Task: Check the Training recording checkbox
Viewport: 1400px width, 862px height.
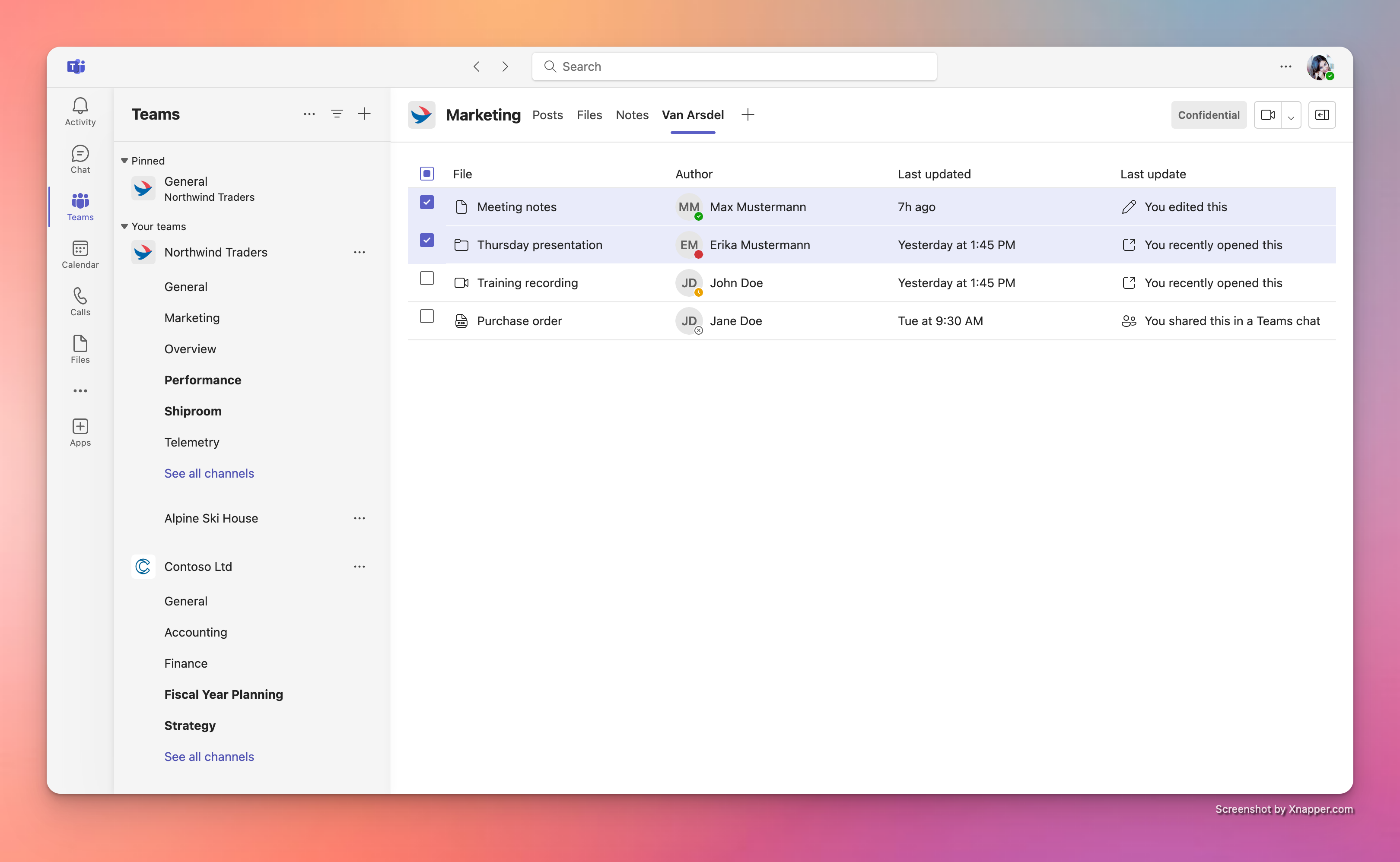Action: point(426,278)
